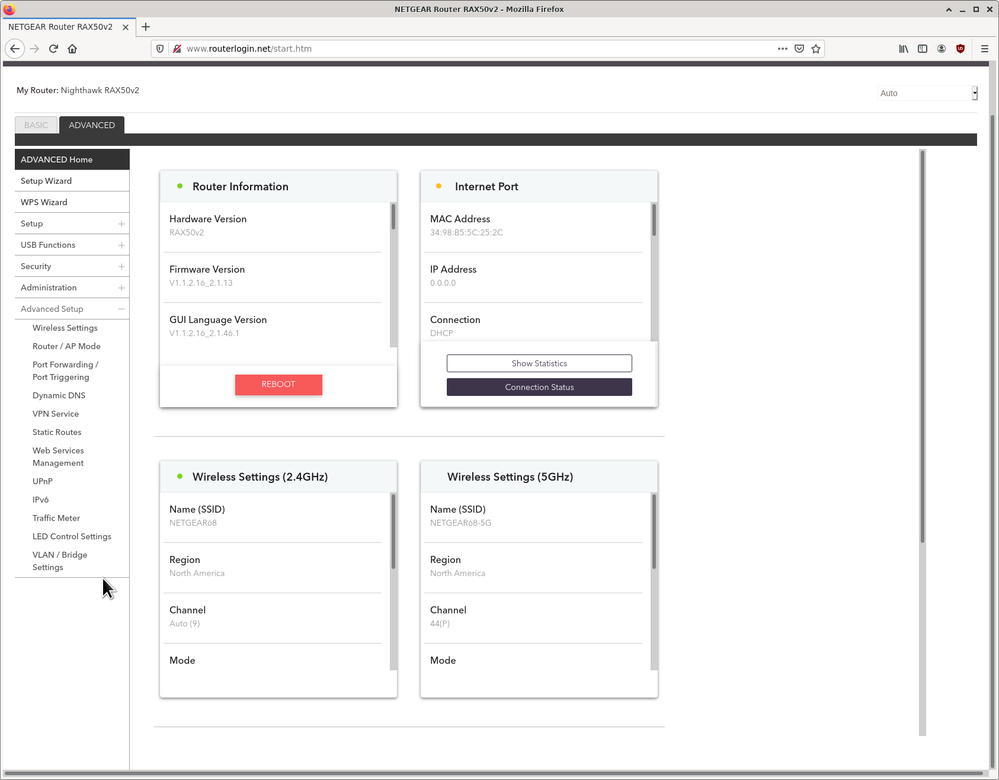999x780 pixels.
Task: Save page to Pocket icon
Action: (x=799, y=48)
